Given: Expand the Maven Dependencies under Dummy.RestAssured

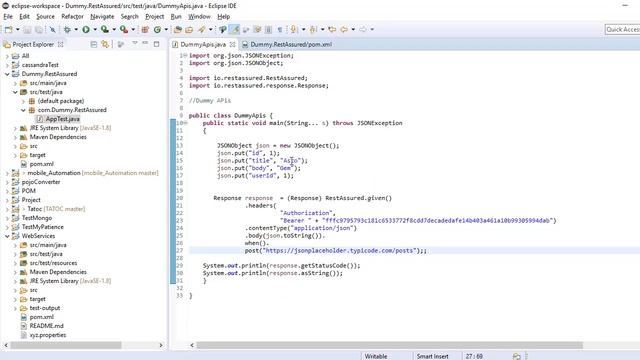Looking at the screenshot, I should [x=15, y=137].
